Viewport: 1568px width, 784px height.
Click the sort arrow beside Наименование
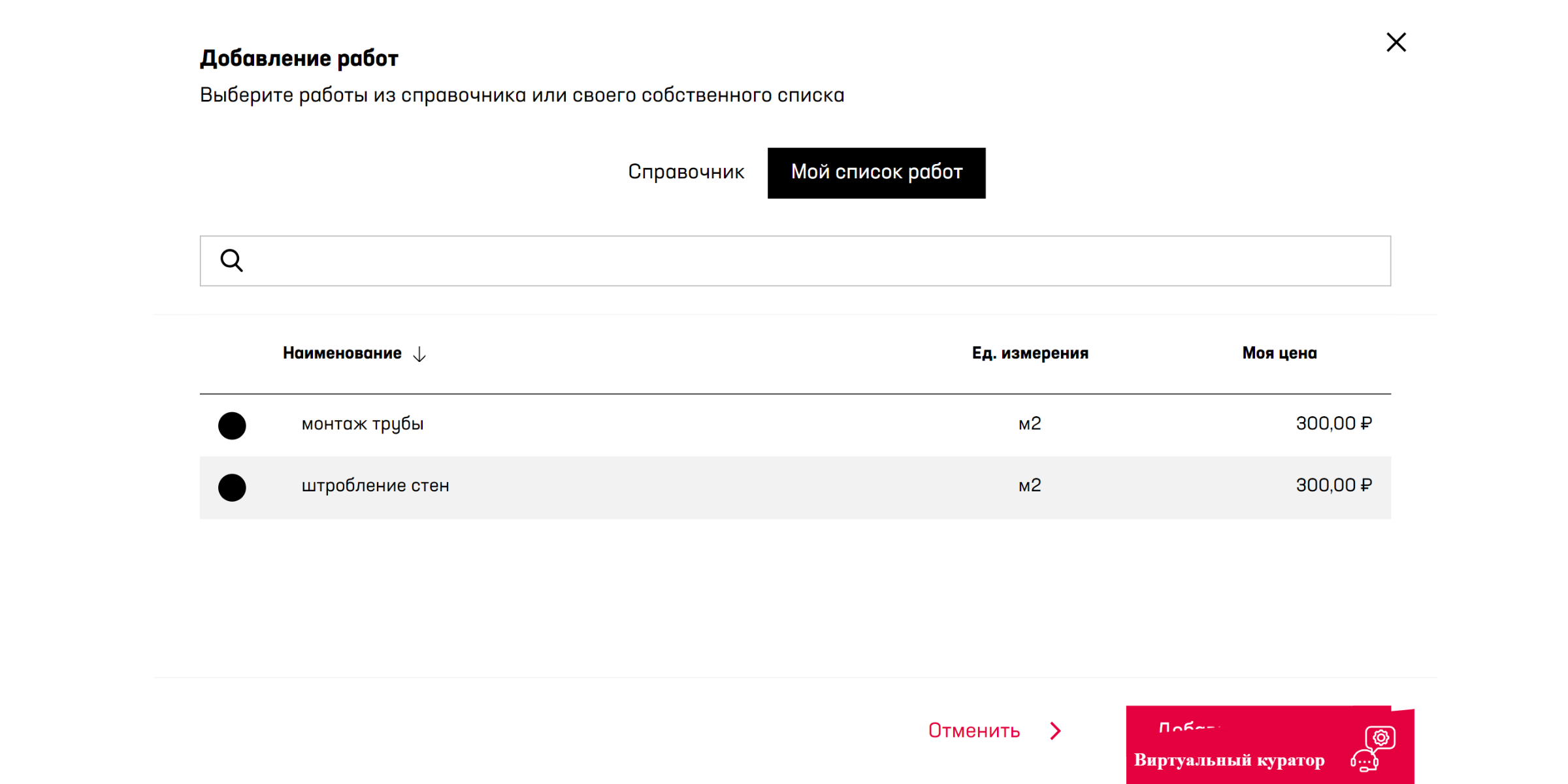coord(419,354)
